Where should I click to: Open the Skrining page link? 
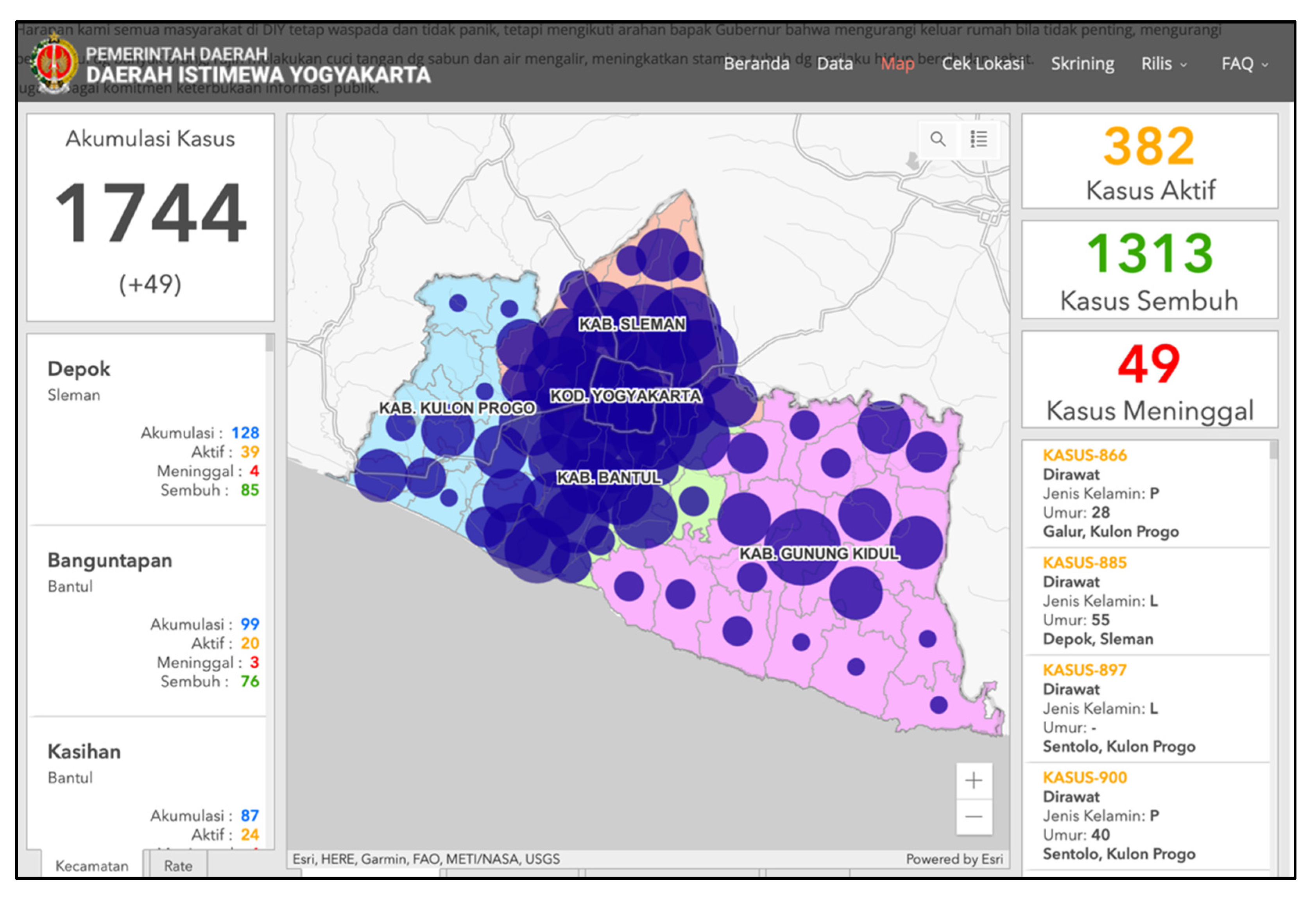coord(1082,64)
